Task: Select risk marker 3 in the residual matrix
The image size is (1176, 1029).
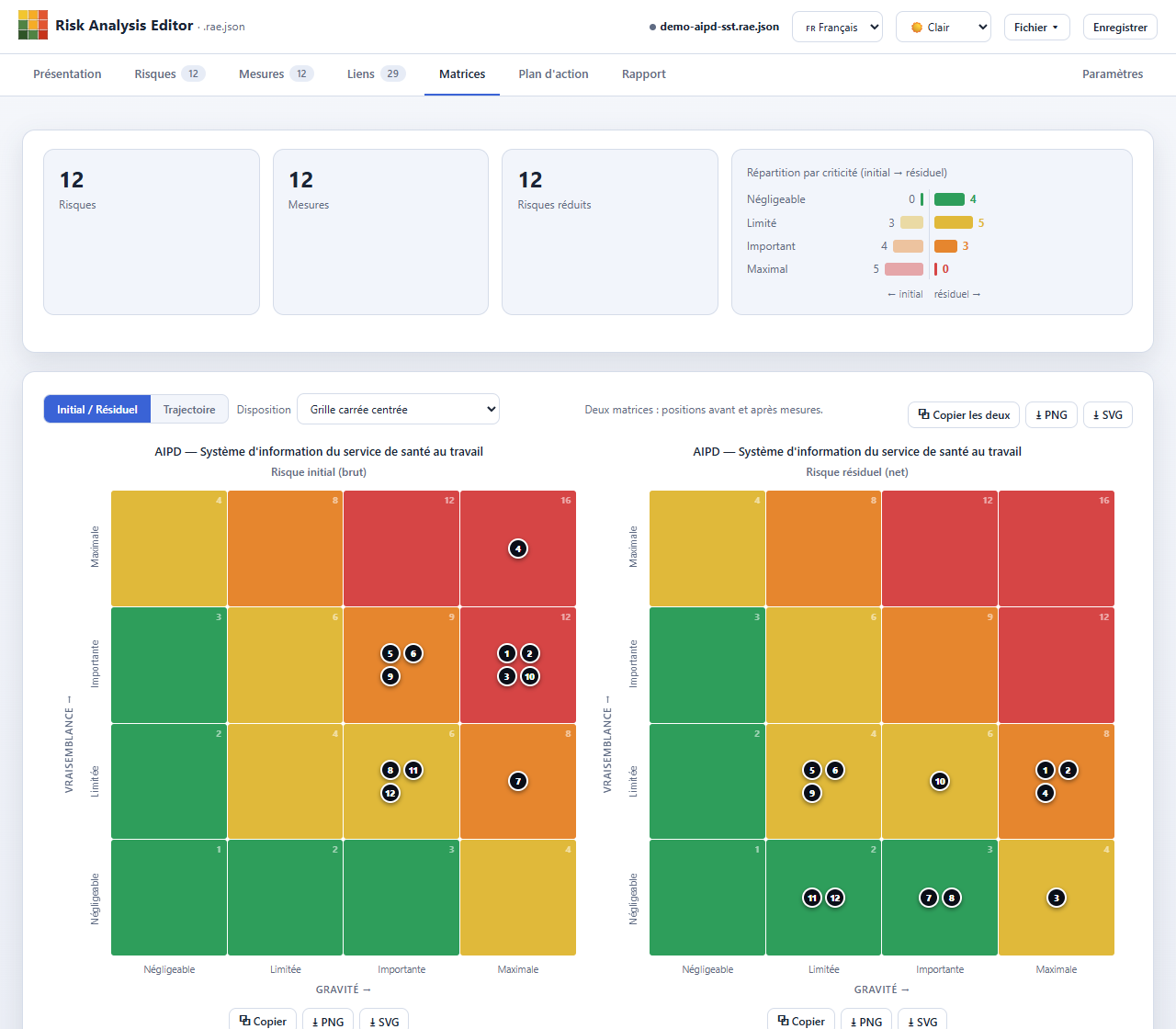Action: [1057, 898]
